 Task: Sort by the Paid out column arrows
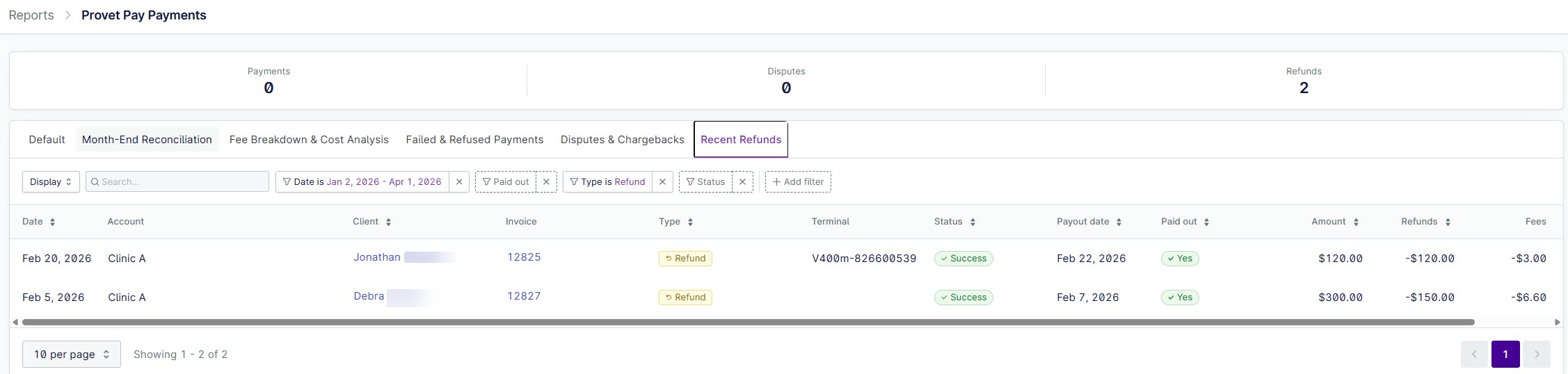coord(1206,222)
